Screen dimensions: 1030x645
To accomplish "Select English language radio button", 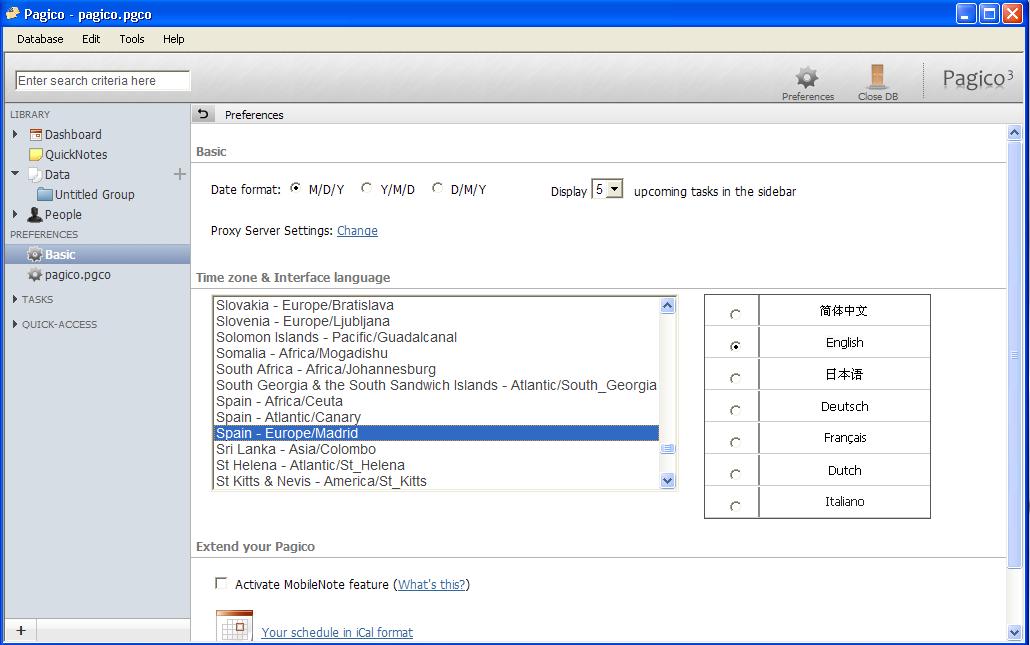I will [x=735, y=345].
